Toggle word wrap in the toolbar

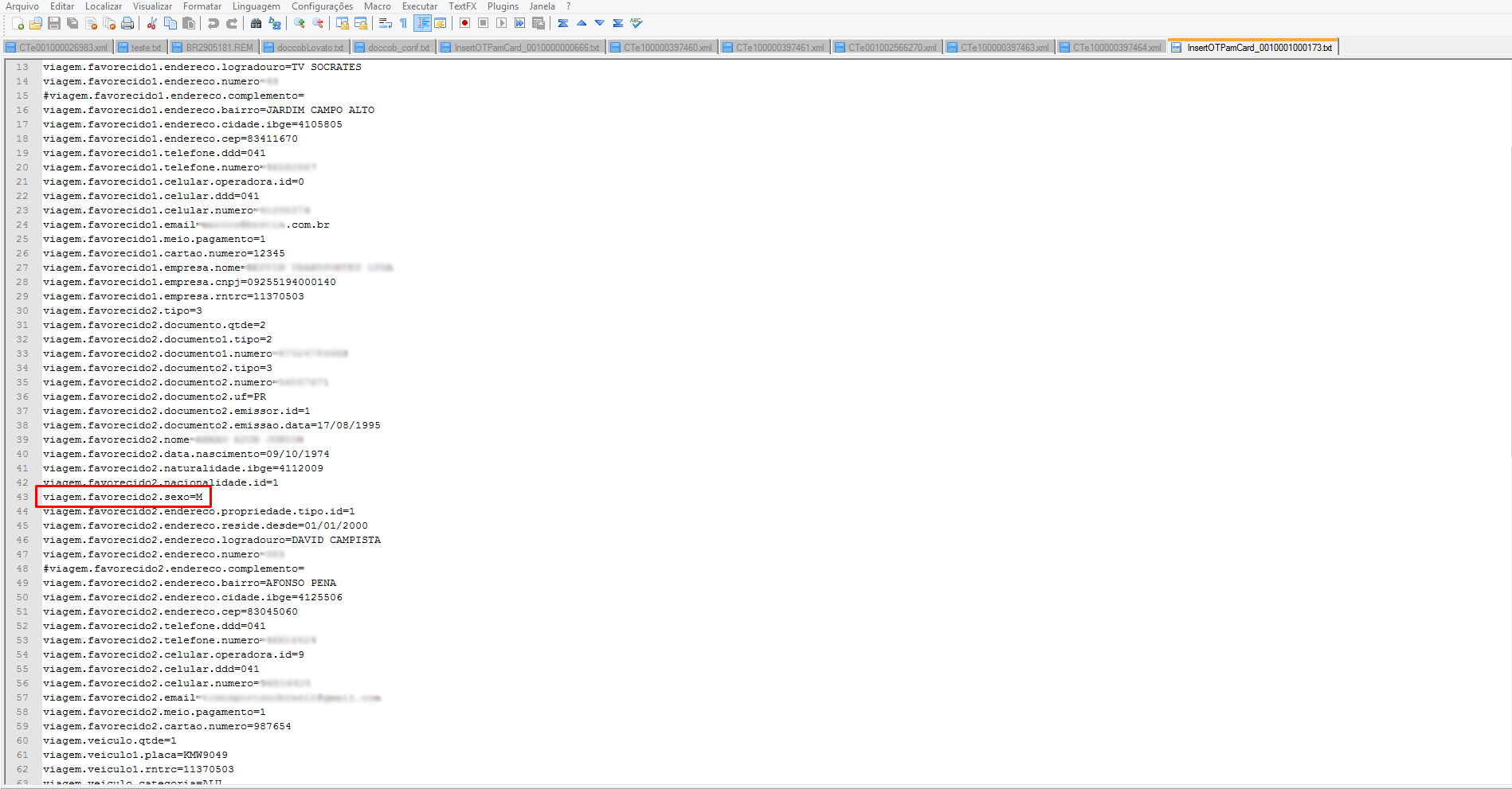385,24
